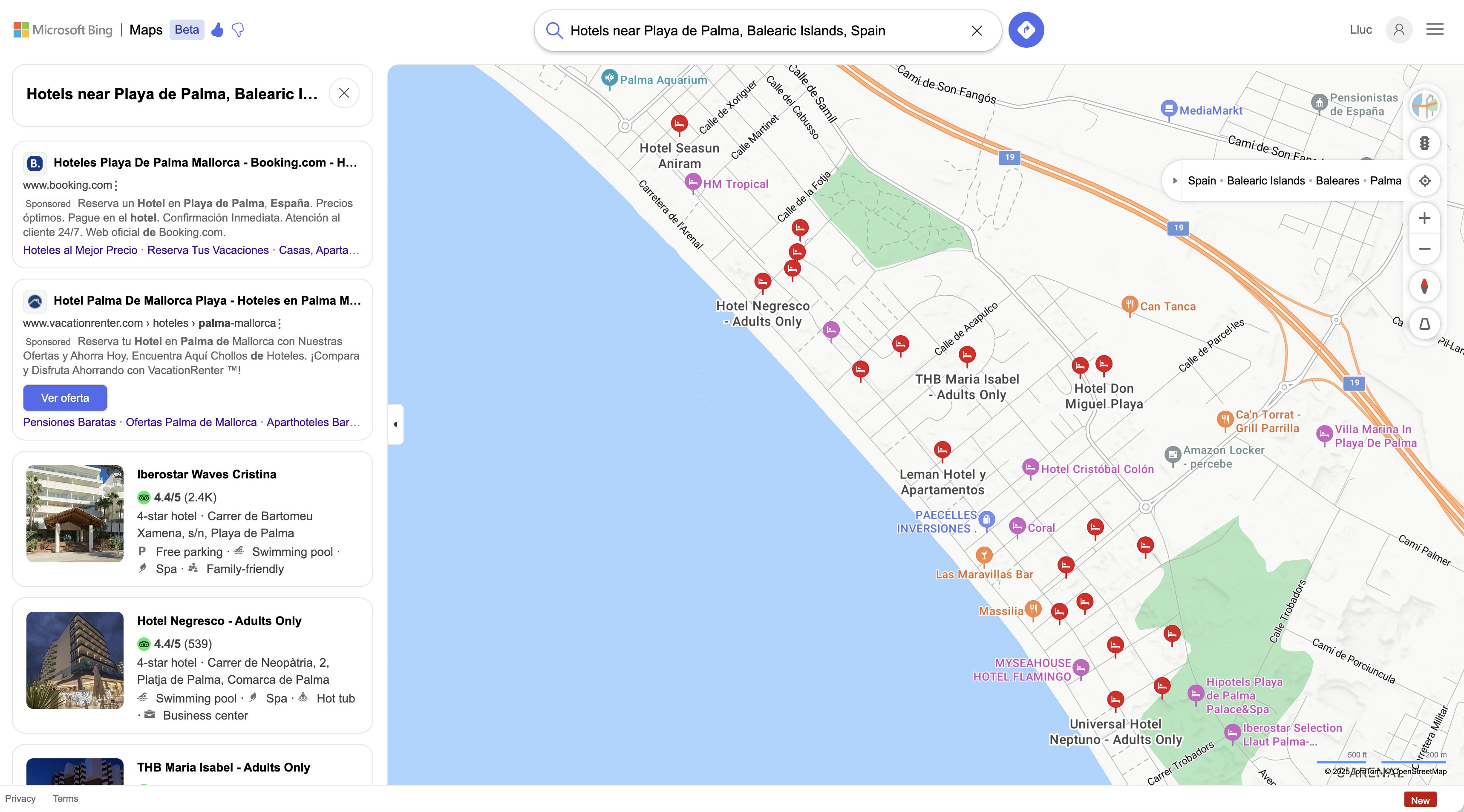
Task: Select Balearic Islands in the breadcrumb
Action: (1265, 181)
